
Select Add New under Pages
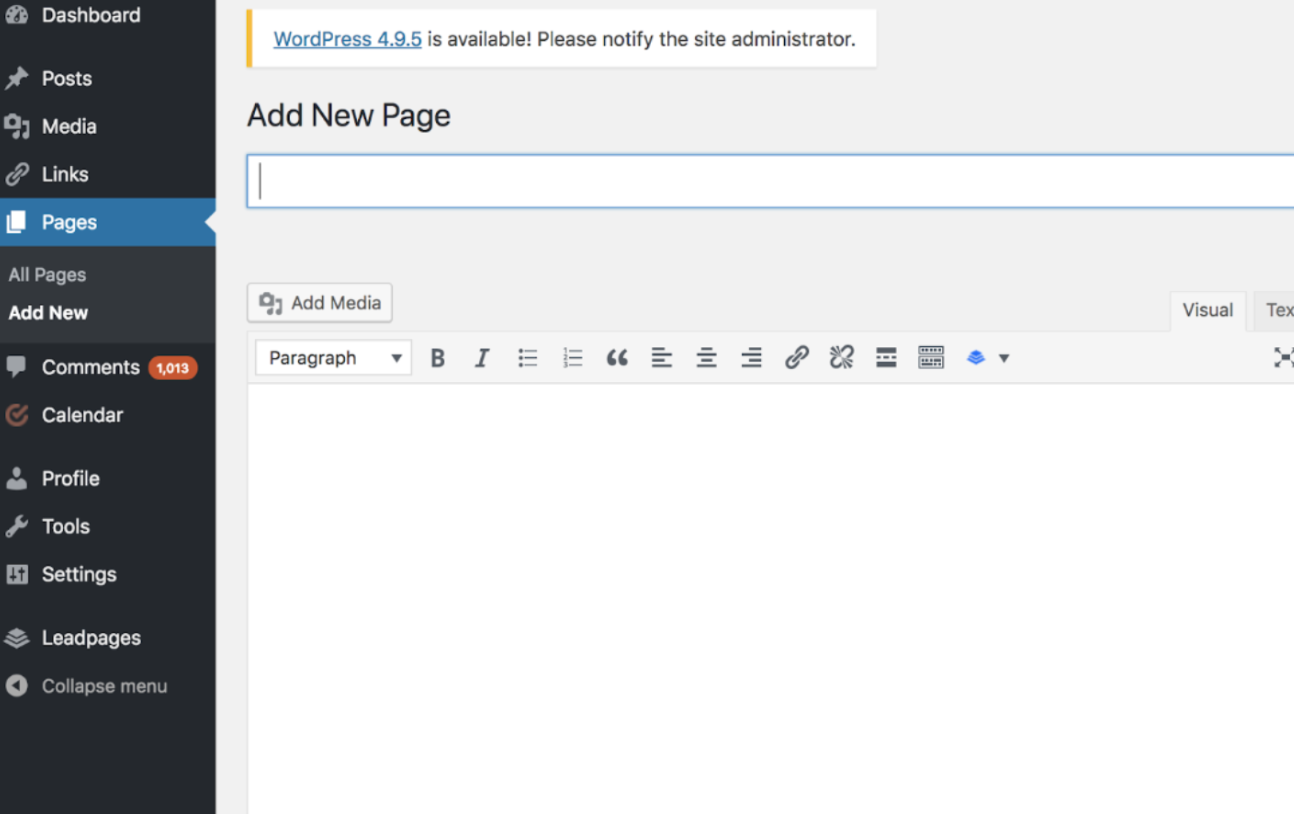pos(48,313)
